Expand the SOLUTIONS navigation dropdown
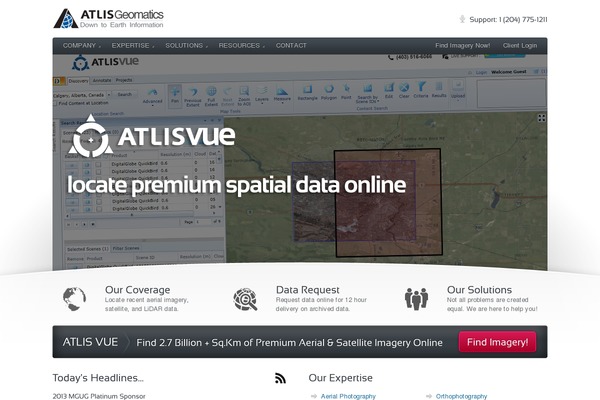Screen dimensions: 600x400 pyautogui.click(x=186, y=46)
